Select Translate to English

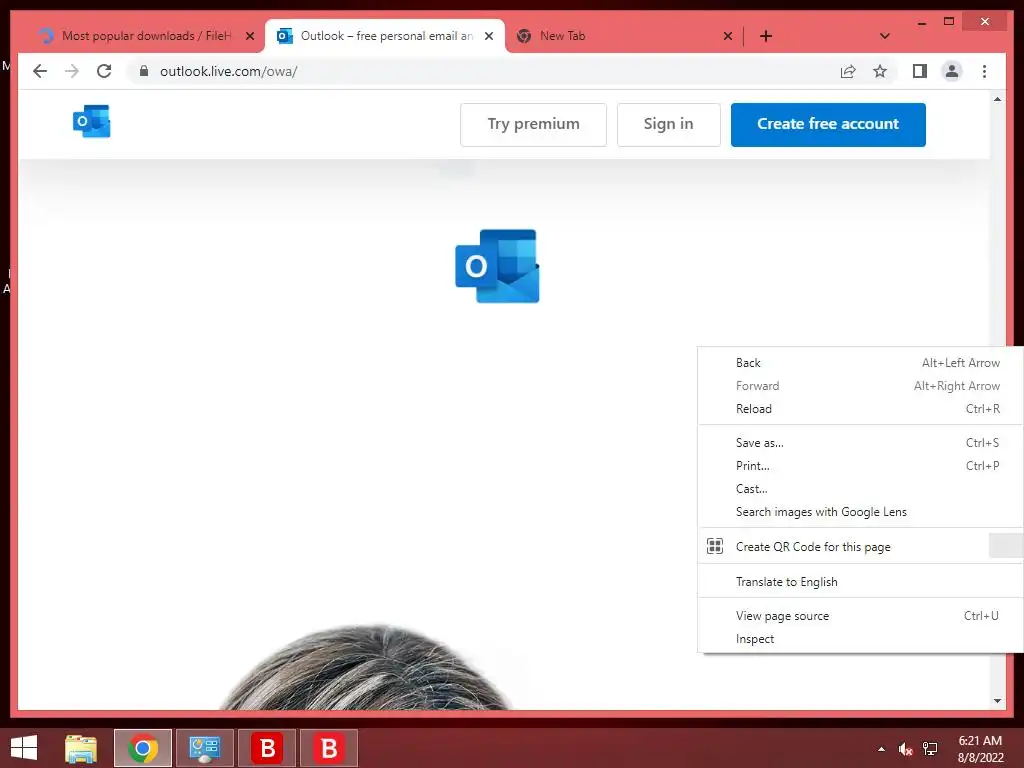click(860, 581)
